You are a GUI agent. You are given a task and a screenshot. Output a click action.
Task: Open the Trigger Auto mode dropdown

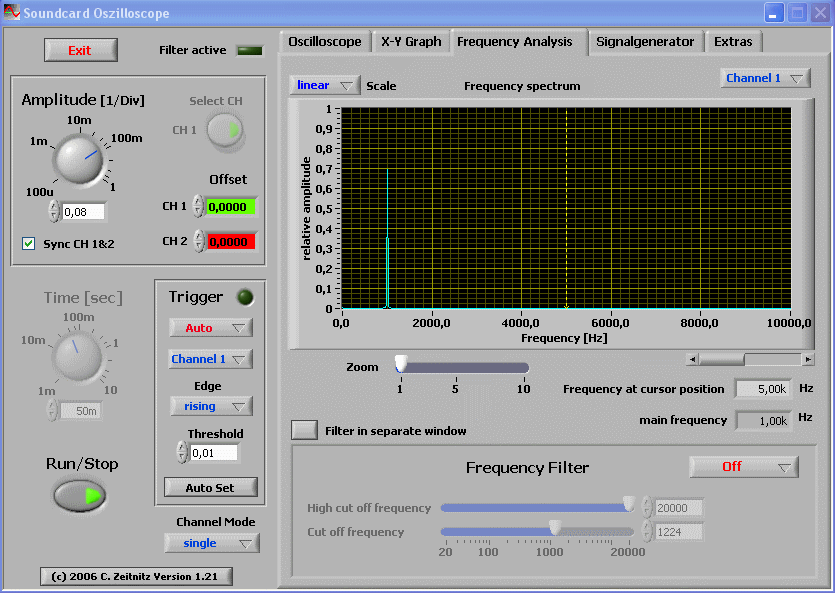coord(211,328)
